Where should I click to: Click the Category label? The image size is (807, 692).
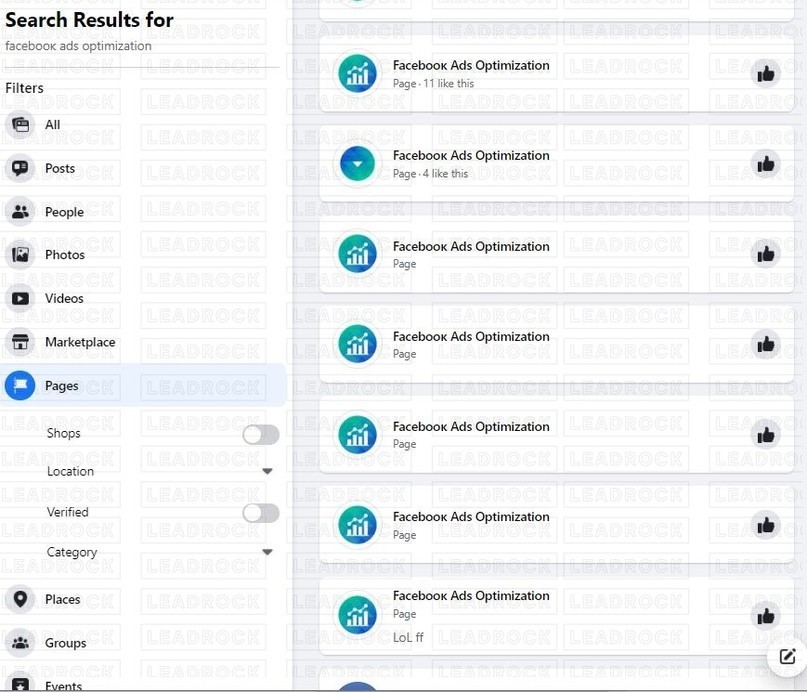(72, 552)
